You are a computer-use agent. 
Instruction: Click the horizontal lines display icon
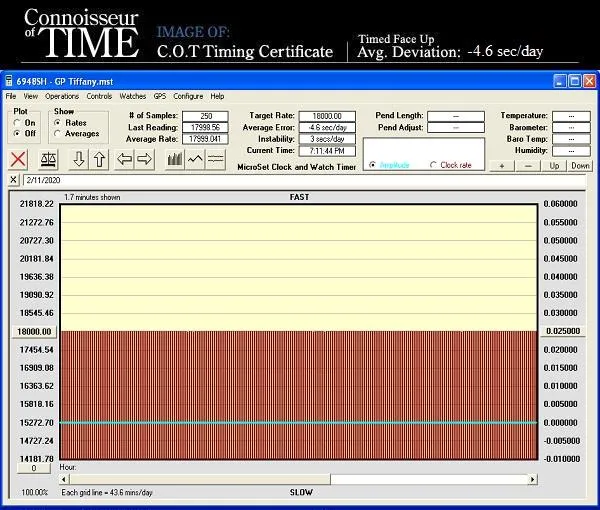(215, 159)
